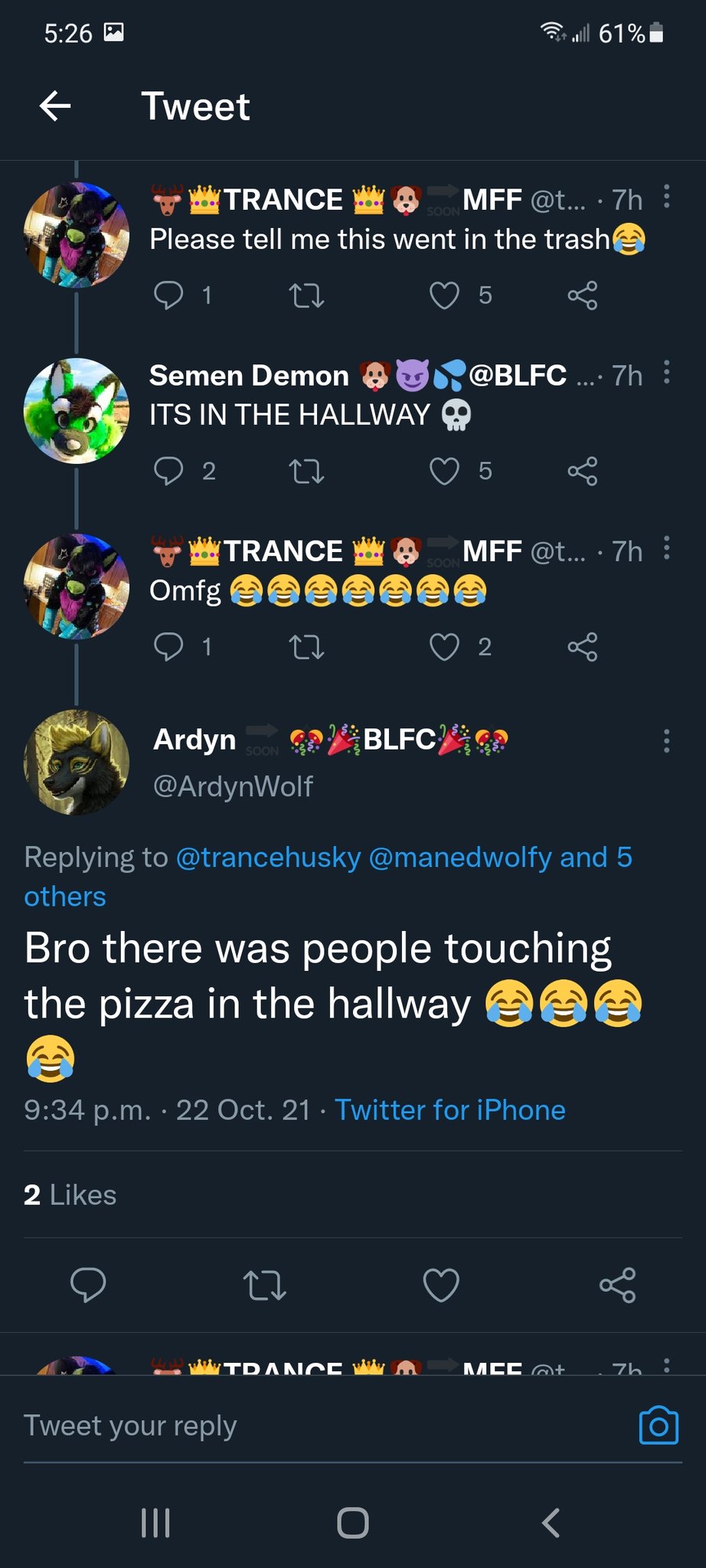View the 2 Likes list
Image resolution: width=706 pixels, height=1568 pixels.
(x=70, y=1195)
